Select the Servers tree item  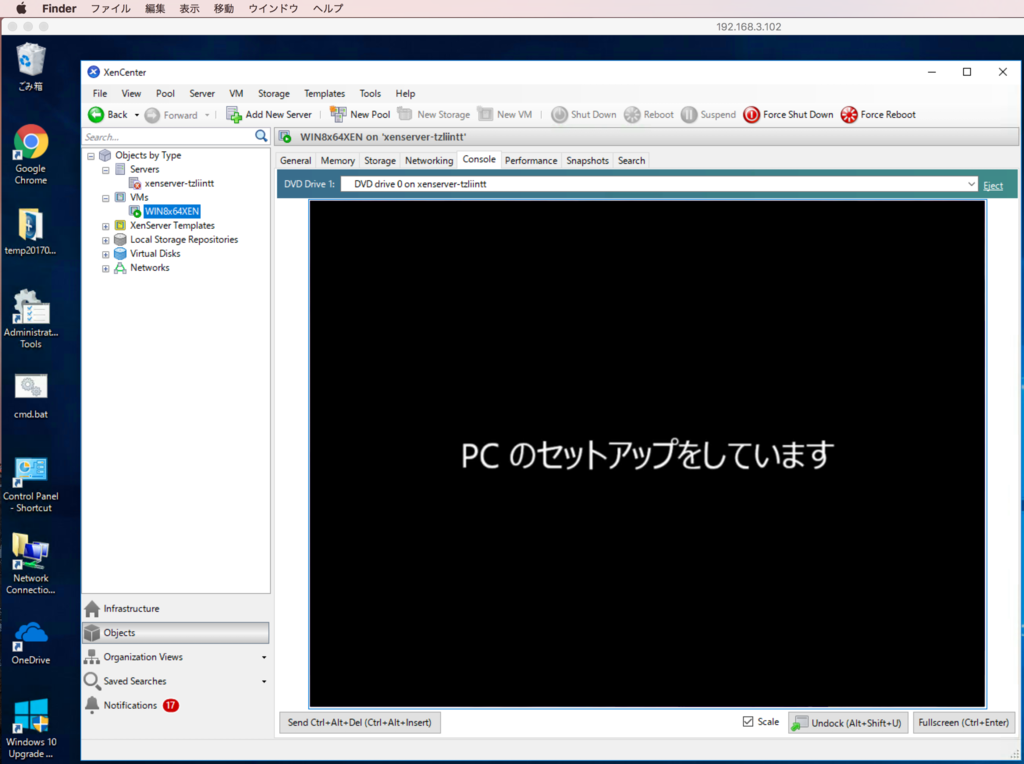click(x=144, y=169)
